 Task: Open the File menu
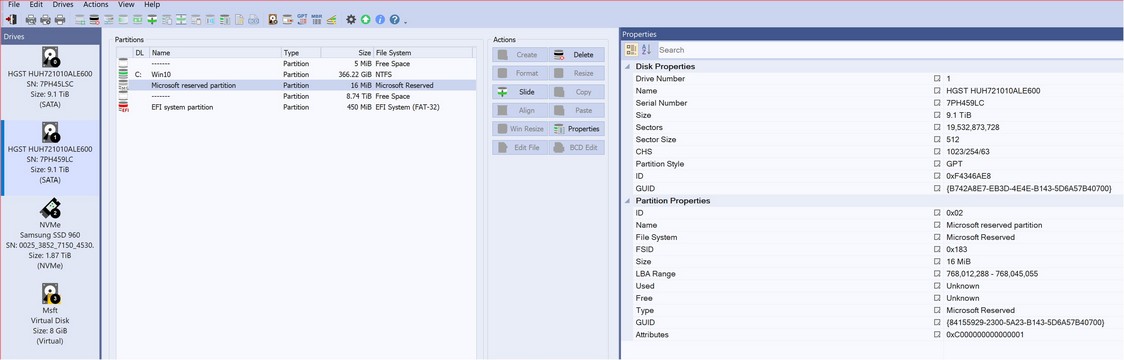point(14,4)
